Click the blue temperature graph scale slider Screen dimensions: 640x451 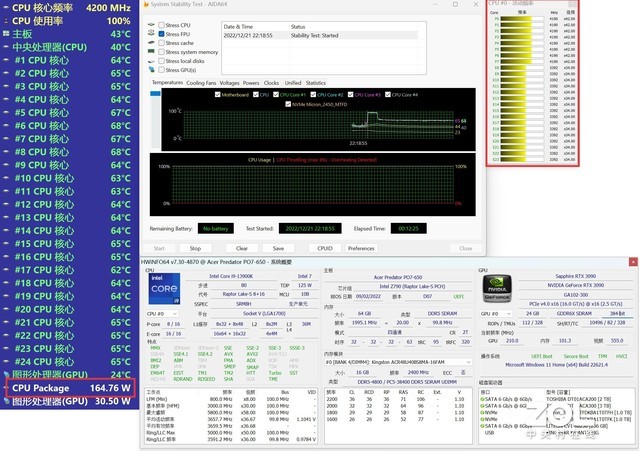point(156,93)
